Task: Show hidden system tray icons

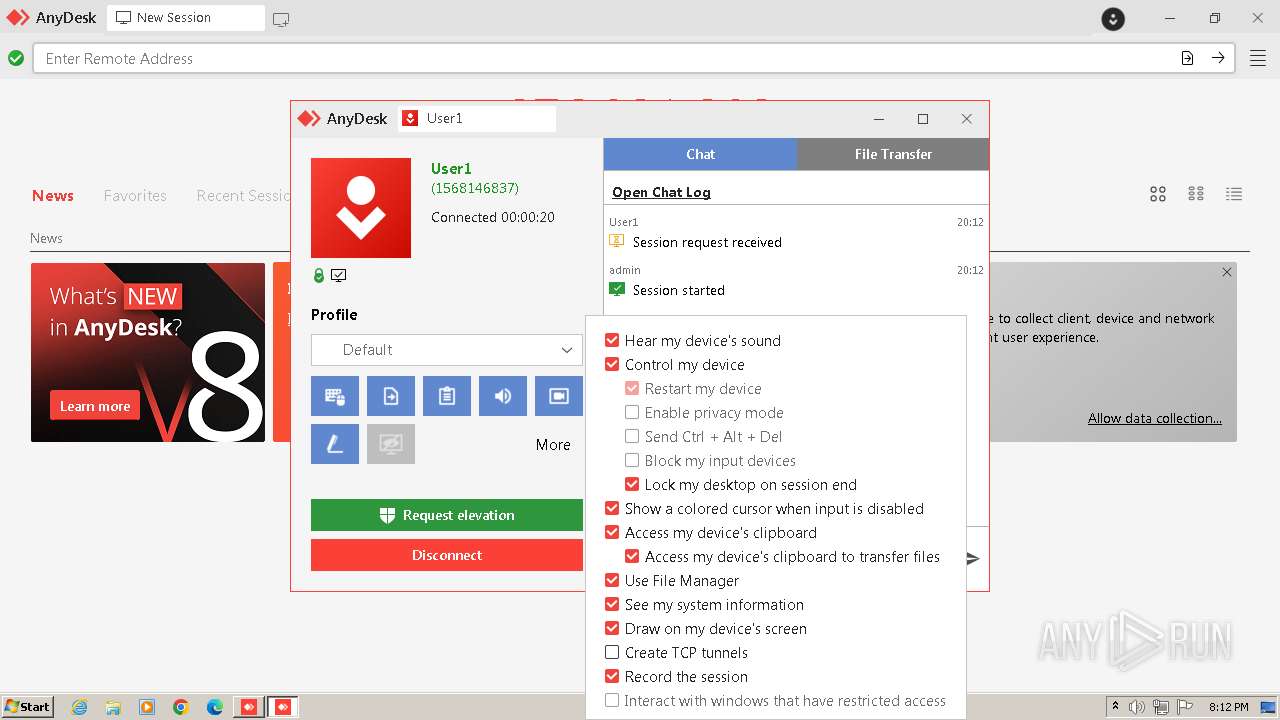Action: (1115, 707)
